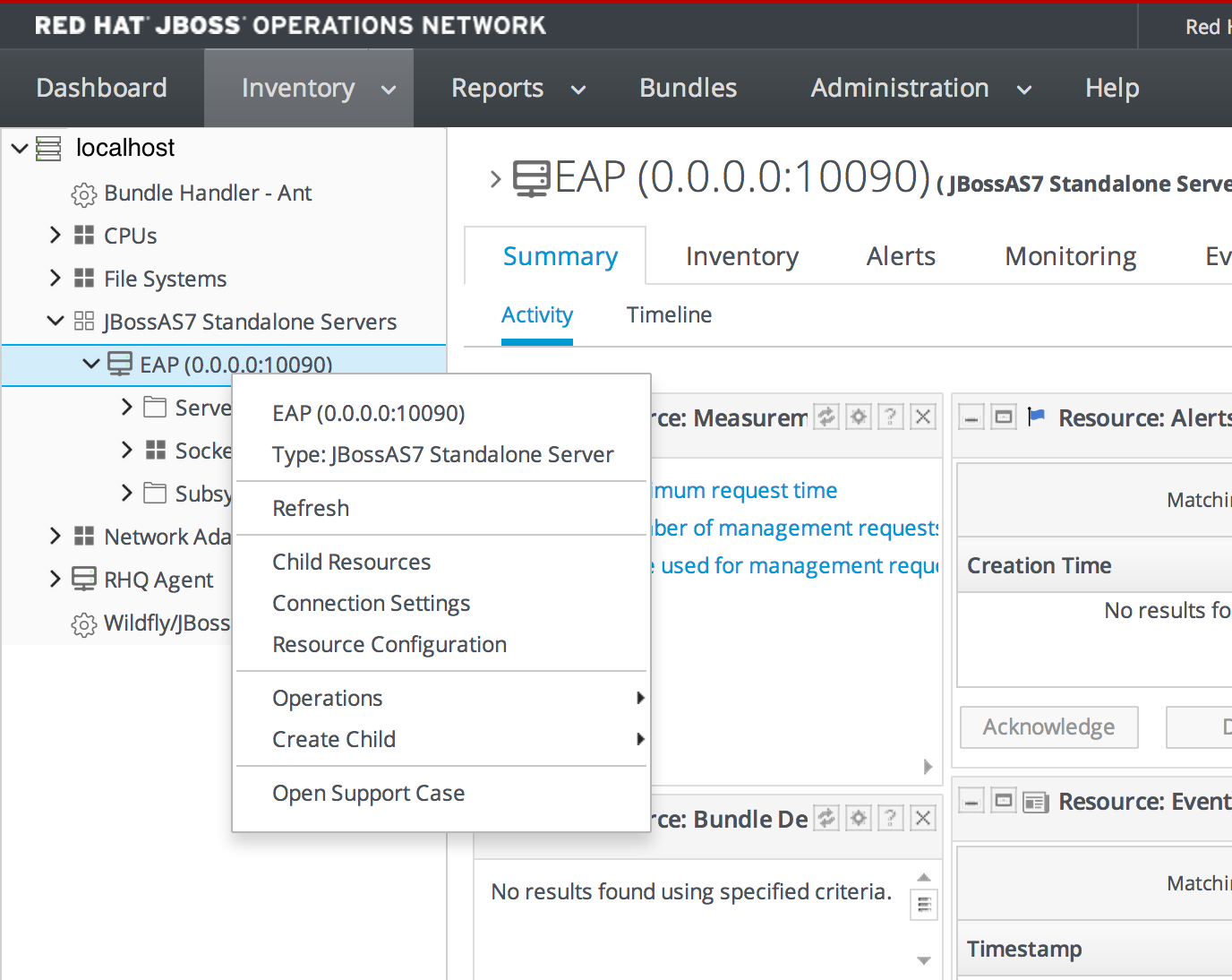This screenshot has width=1232, height=980.
Task: Click the CPUs group grid icon
Action: coord(84,236)
